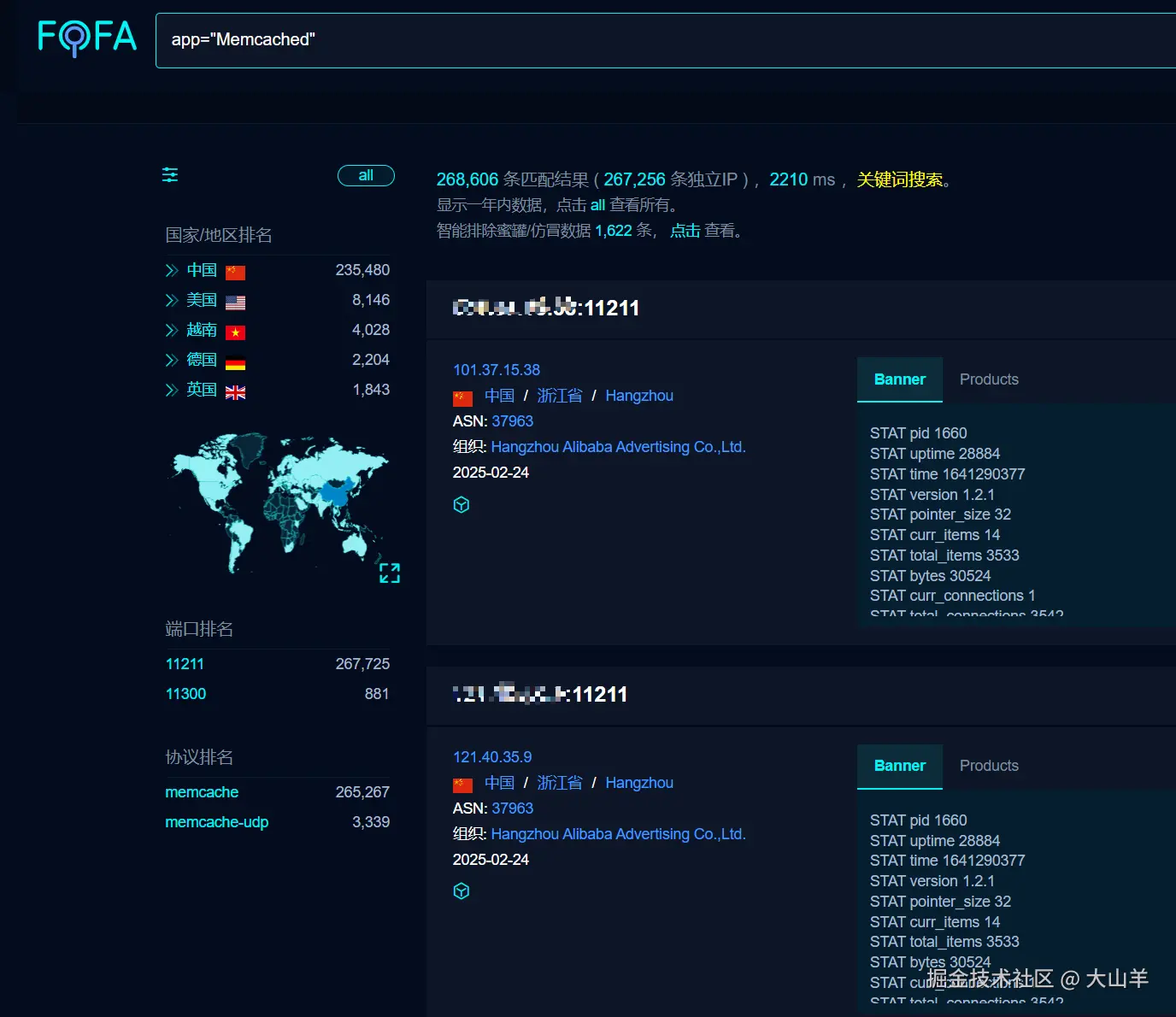Click 'STAT version 1.2.1' in first banner
Image resolution: width=1176 pixels, height=1017 pixels.
pyautogui.click(x=932, y=495)
